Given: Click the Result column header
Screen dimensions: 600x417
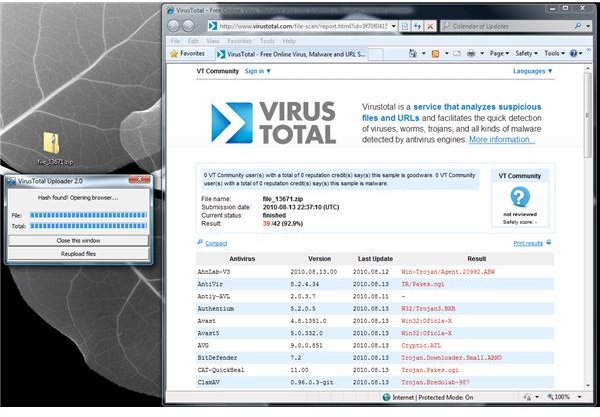Looking at the screenshot, I should click(x=476, y=259).
